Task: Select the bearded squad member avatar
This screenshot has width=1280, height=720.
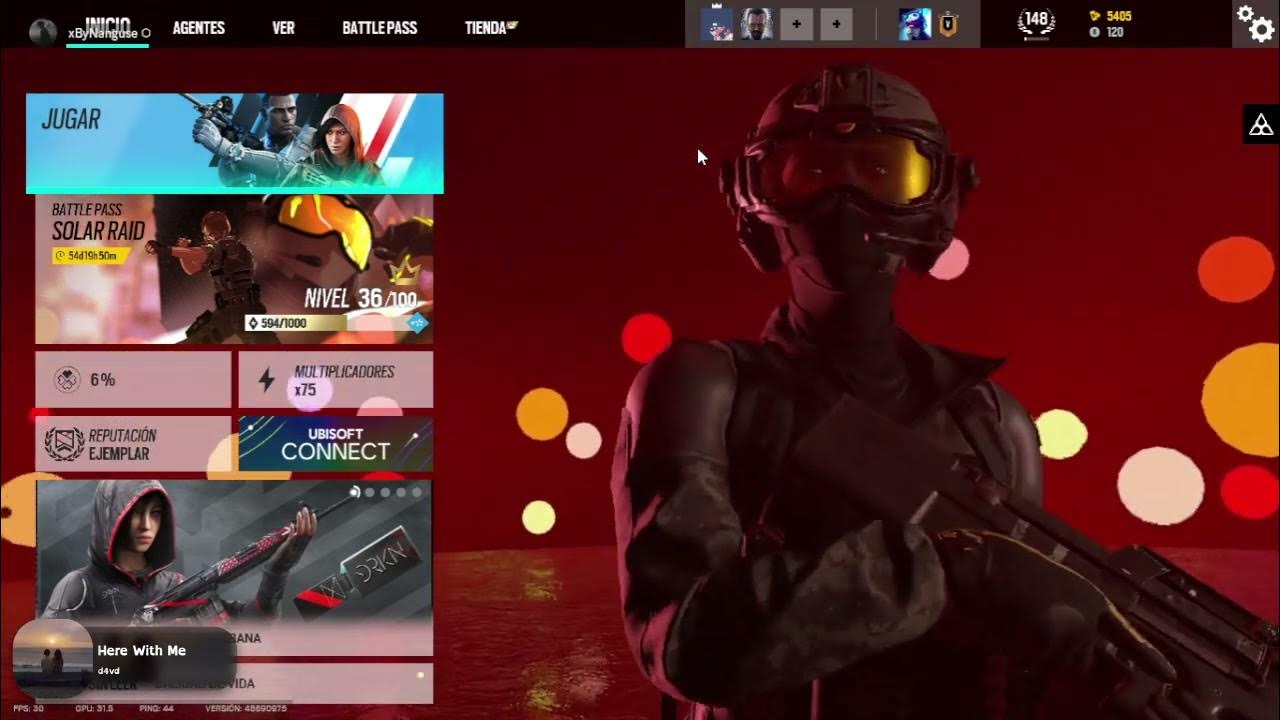Action: point(757,23)
